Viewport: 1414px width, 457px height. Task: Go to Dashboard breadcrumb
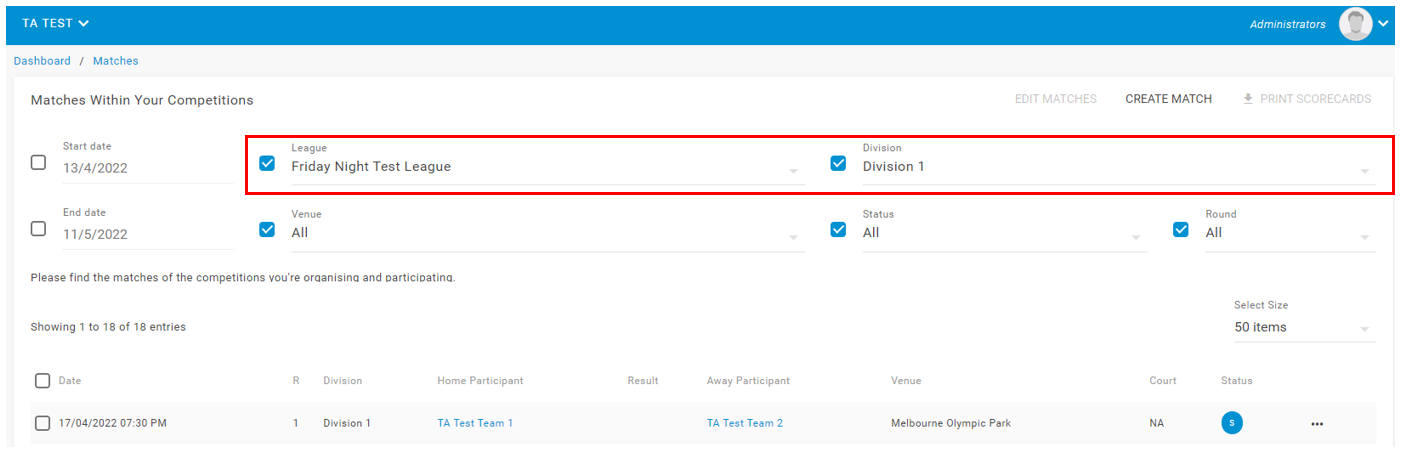[x=42, y=61]
